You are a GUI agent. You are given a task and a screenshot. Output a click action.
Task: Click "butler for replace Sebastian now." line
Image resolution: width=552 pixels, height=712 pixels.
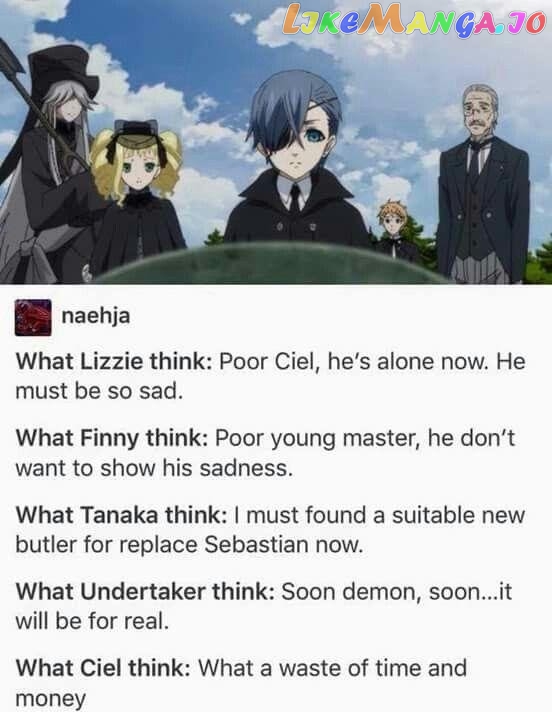[190, 544]
